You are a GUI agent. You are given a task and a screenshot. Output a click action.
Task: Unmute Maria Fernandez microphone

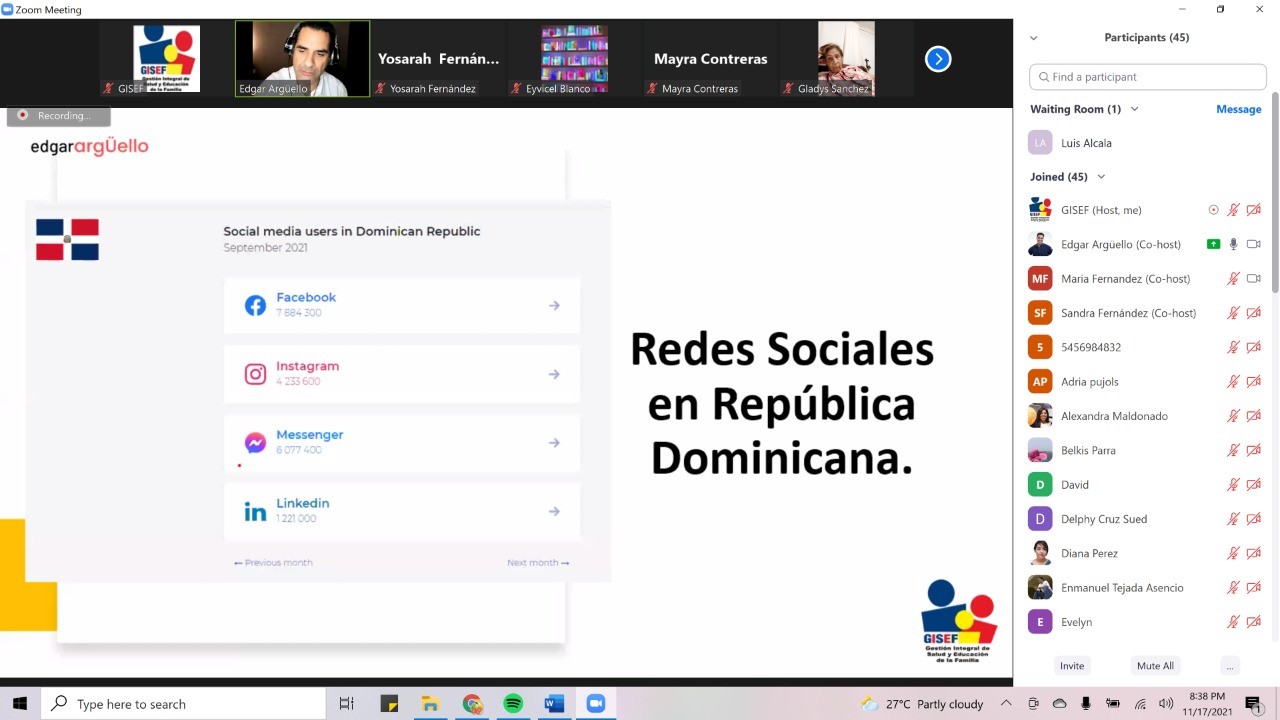pyautogui.click(x=1234, y=279)
